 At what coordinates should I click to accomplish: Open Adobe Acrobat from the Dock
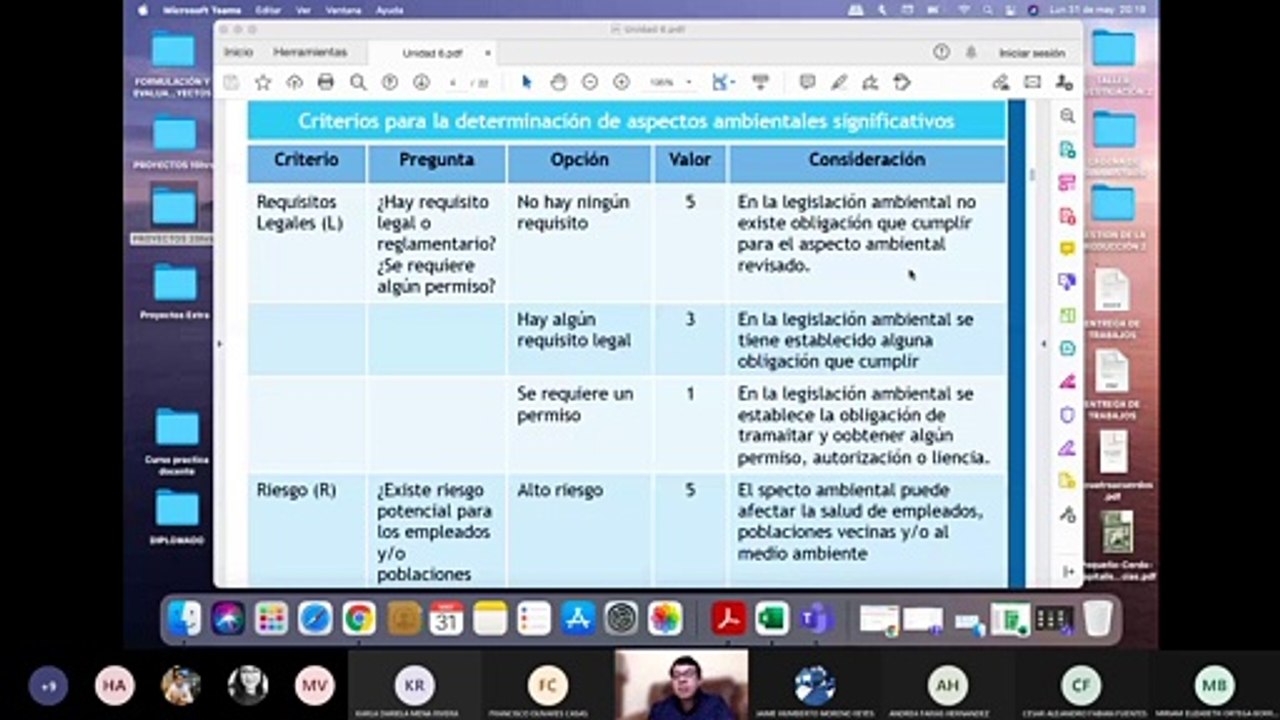tap(728, 619)
